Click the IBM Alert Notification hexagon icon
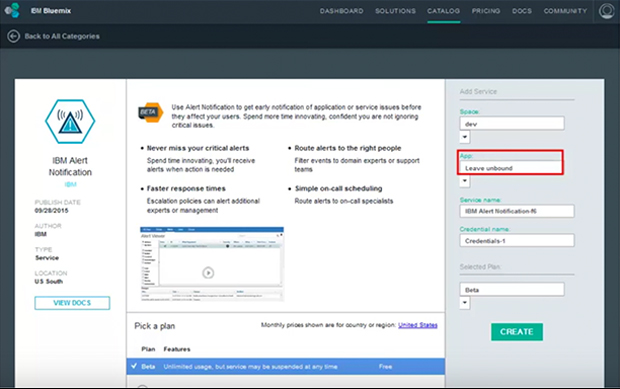Viewport: 620px width, 389px height. point(70,121)
